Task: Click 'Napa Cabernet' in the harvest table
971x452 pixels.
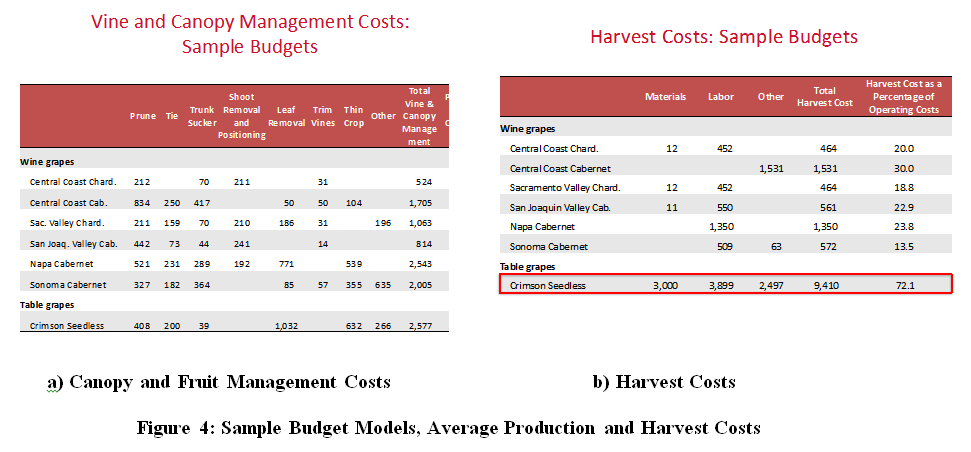Action: point(542,227)
